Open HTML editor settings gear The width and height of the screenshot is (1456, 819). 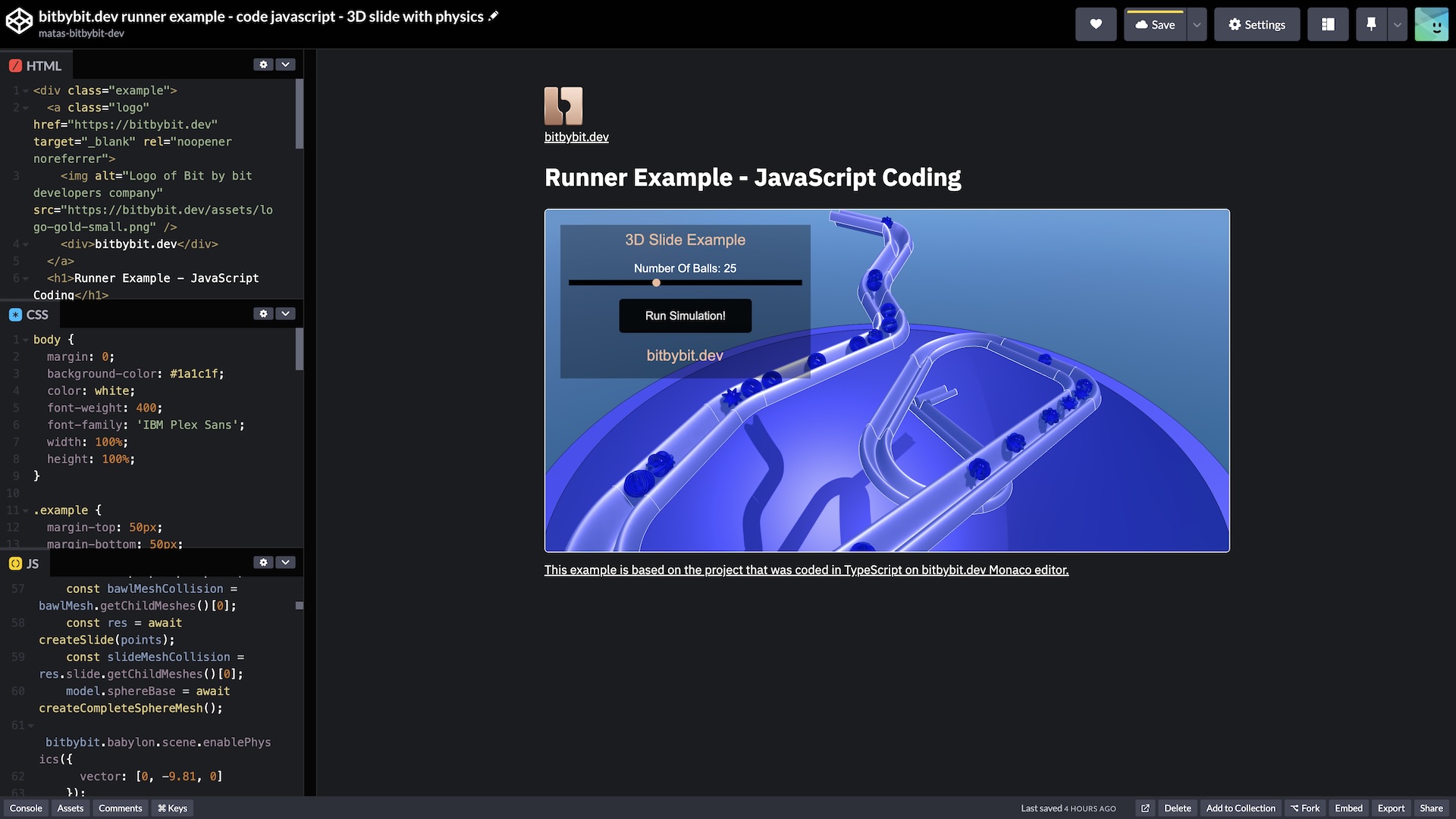click(x=263, y=64)
